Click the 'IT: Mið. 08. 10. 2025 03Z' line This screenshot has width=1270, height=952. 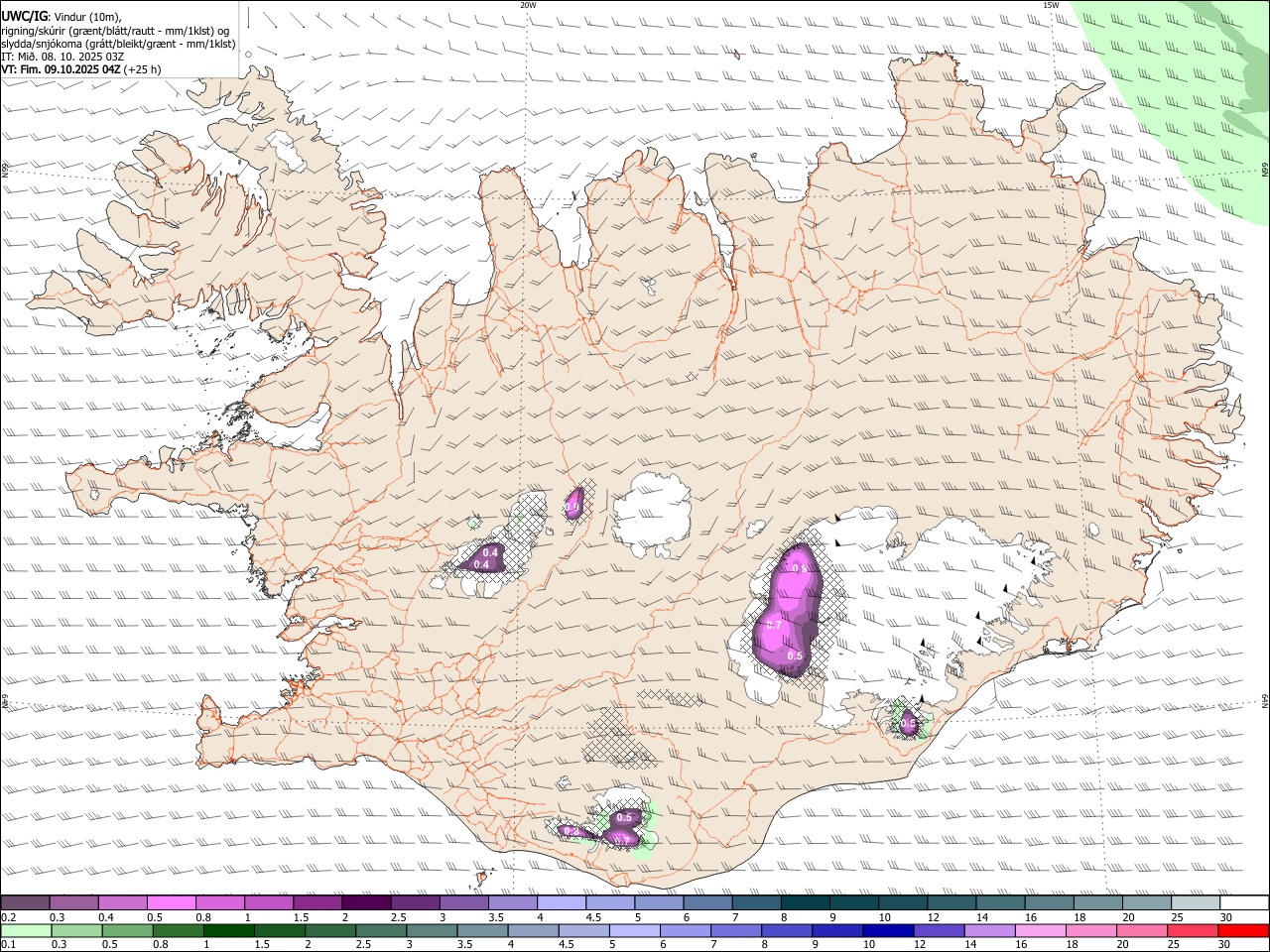click(63, 57)
